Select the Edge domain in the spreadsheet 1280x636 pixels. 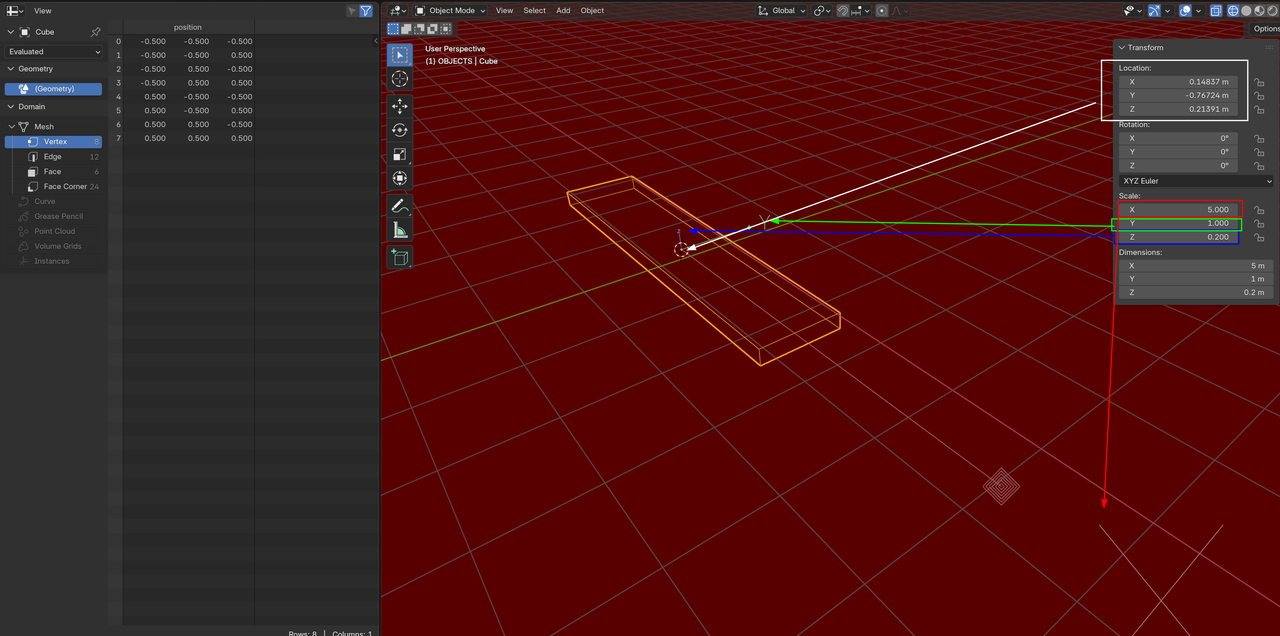coord(52,157)
